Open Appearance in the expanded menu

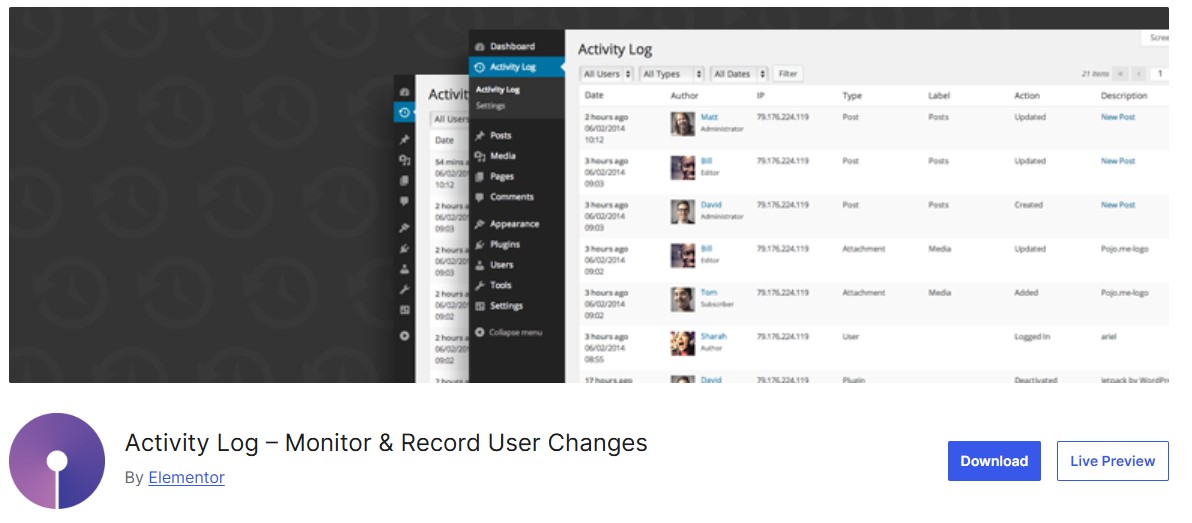pyautogui.click(x=517, y=224)
